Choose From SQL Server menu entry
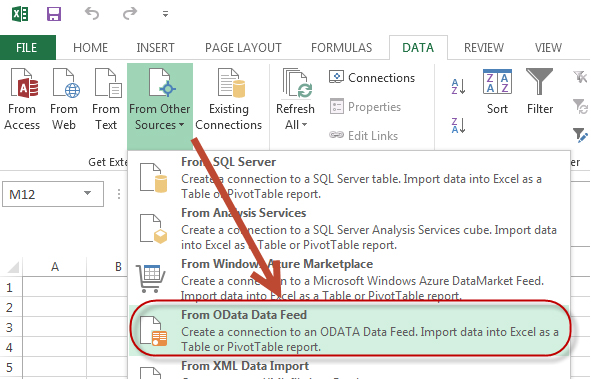The height and width of the screenshot is (379, 591). tap(349, 177)
